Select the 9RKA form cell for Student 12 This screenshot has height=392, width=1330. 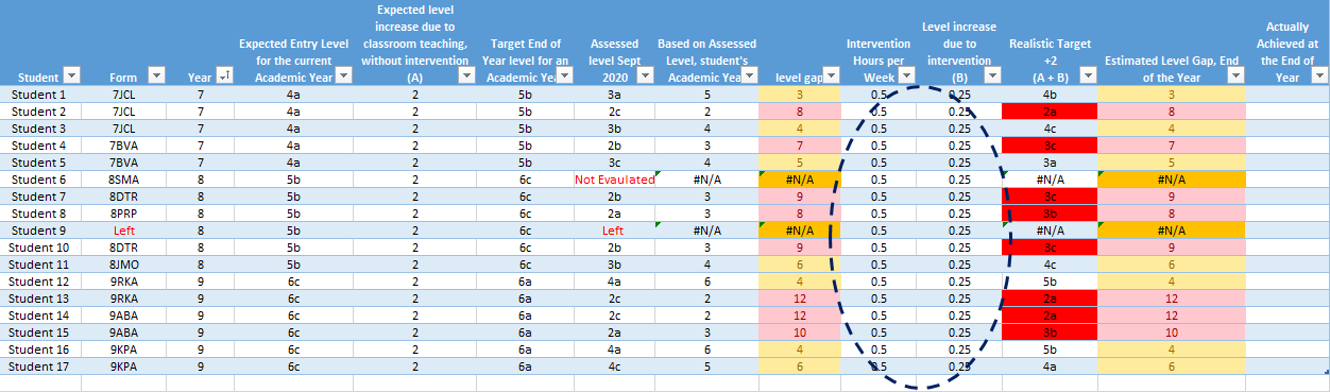click(x=124, y=282)
